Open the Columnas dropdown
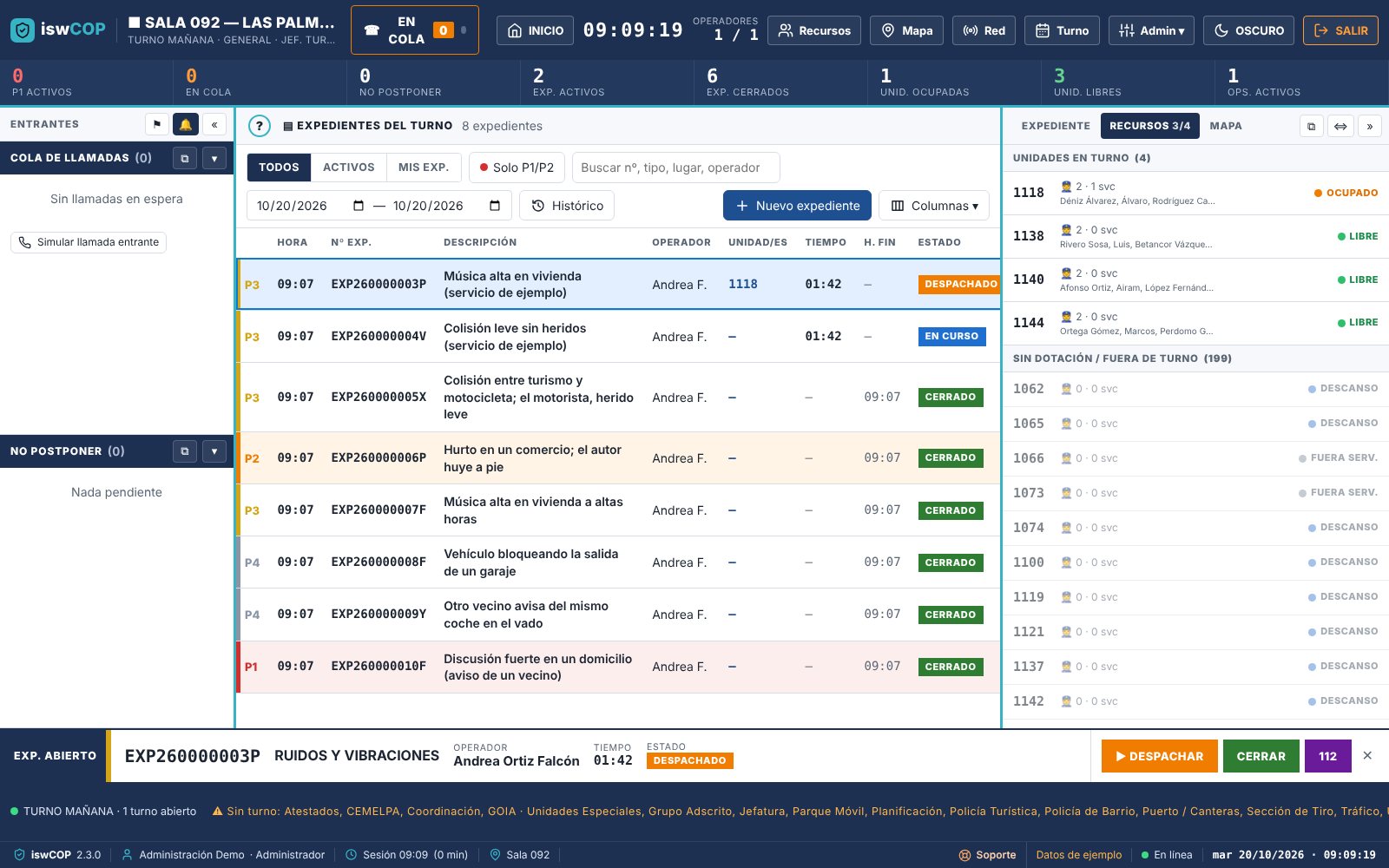 click(x=934, y=206)
